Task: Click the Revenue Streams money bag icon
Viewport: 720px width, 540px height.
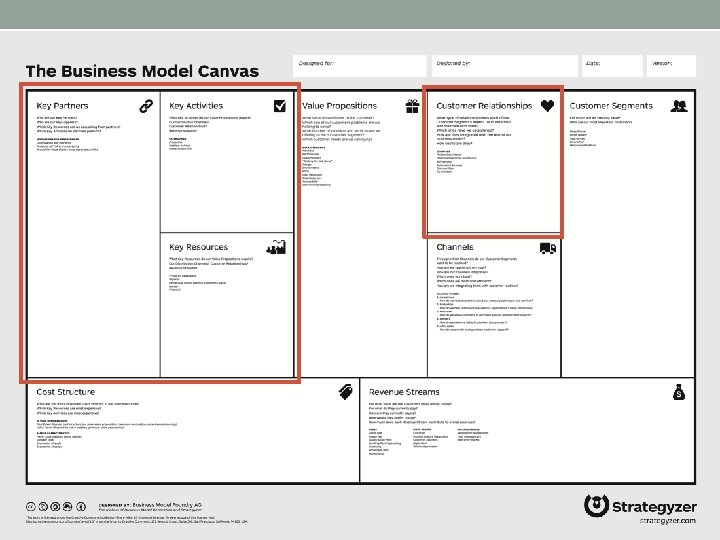Action: [679, 392]
